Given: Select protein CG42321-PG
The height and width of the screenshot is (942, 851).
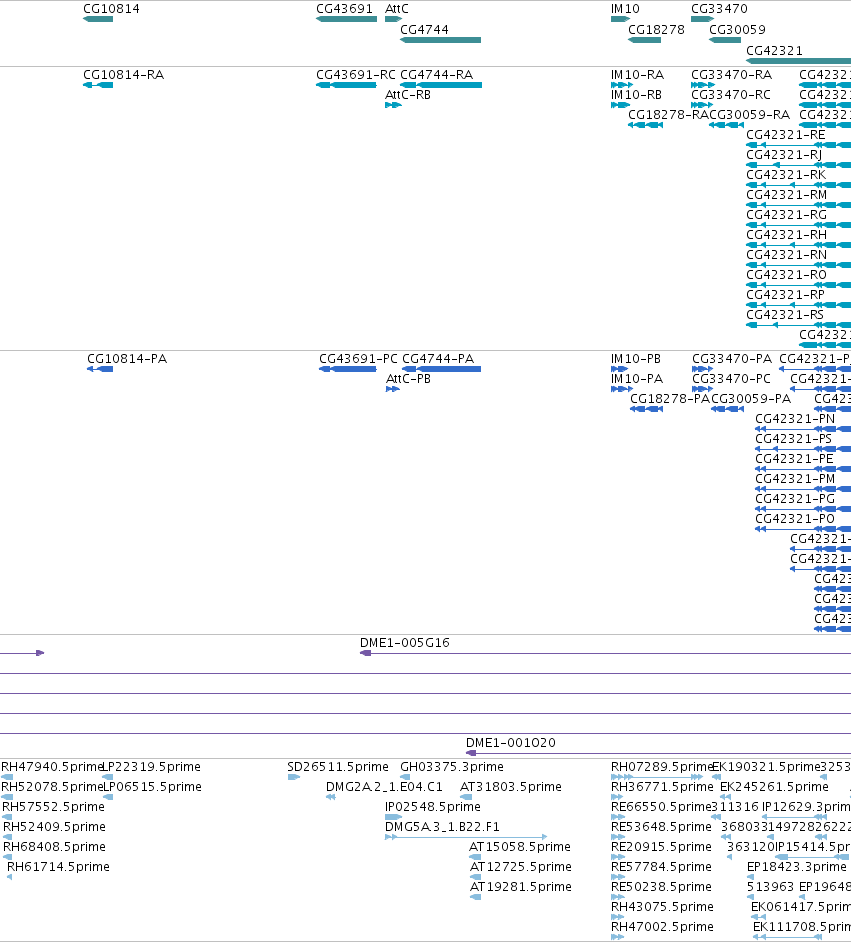Looking at the screenshot, I should pyautogui.click(x=795, y=499).
